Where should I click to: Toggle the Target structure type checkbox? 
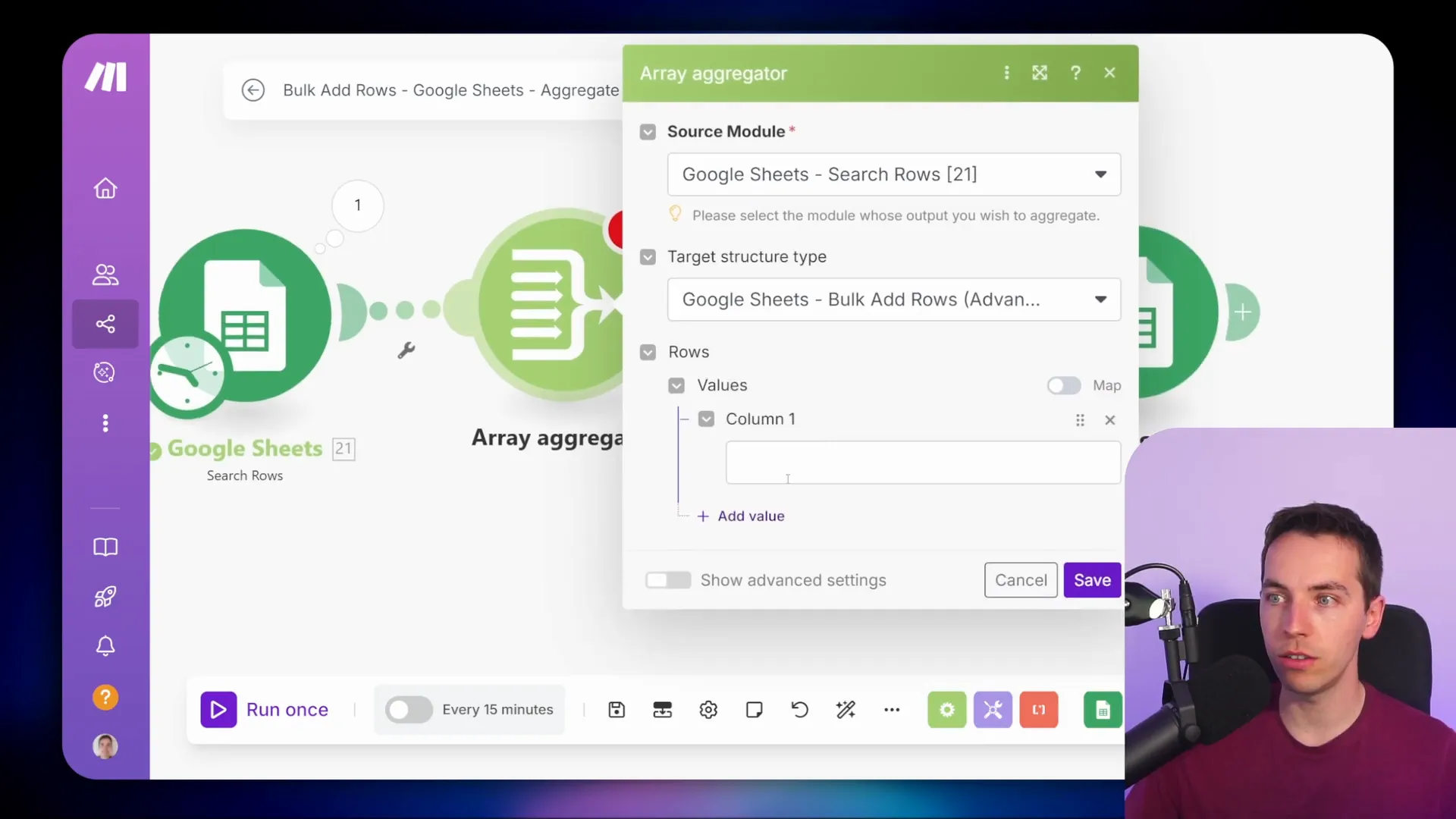648,257
